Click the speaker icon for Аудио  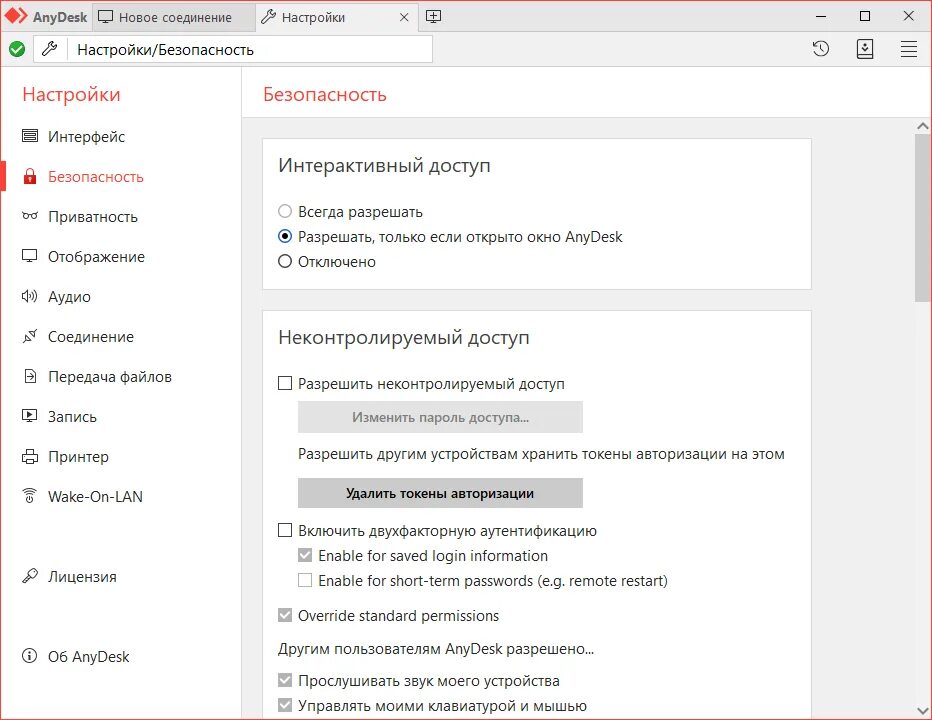click(30, 296)
